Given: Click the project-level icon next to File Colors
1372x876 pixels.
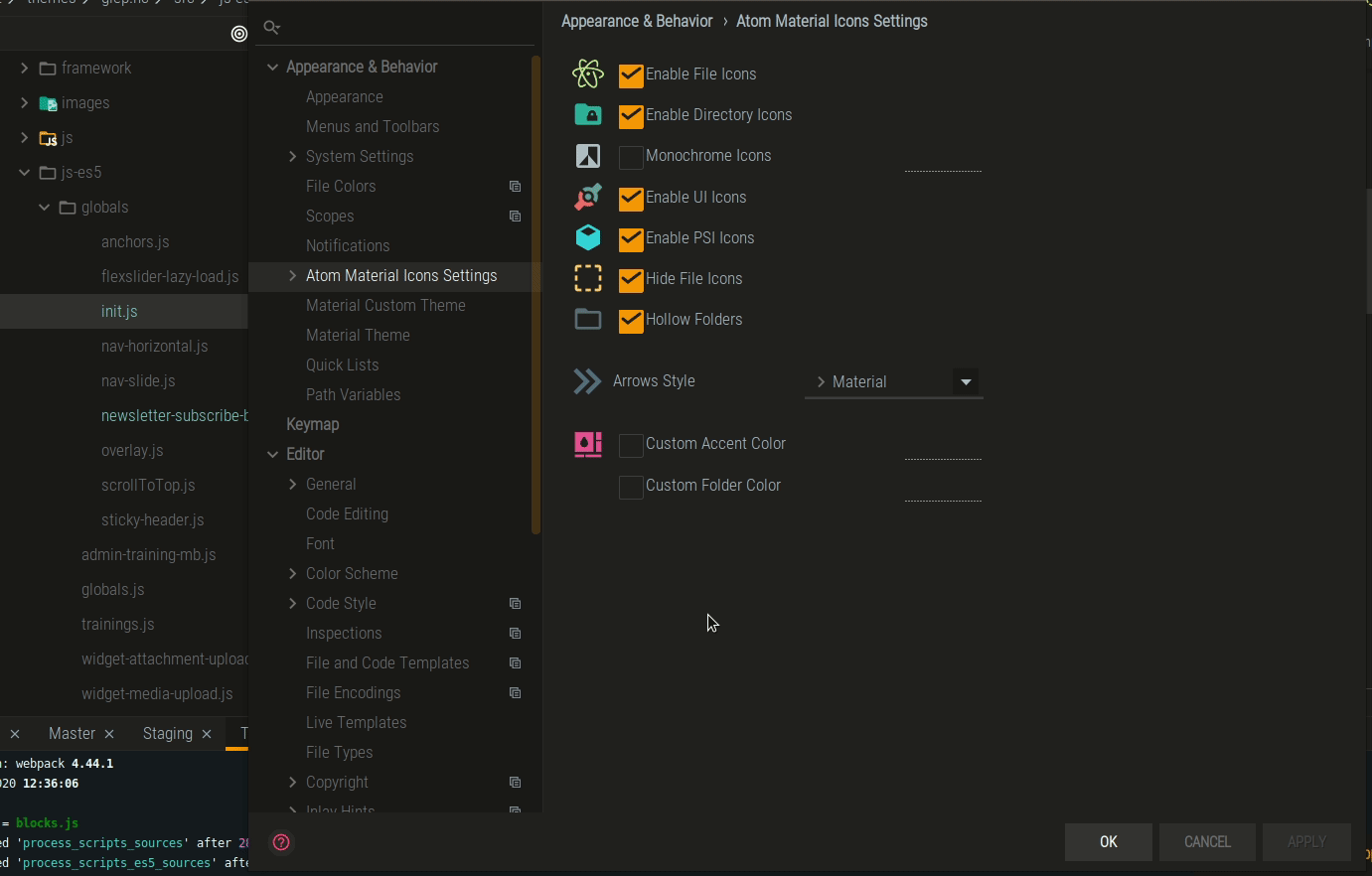Looking at the screenshot, I should pos(515,186).
